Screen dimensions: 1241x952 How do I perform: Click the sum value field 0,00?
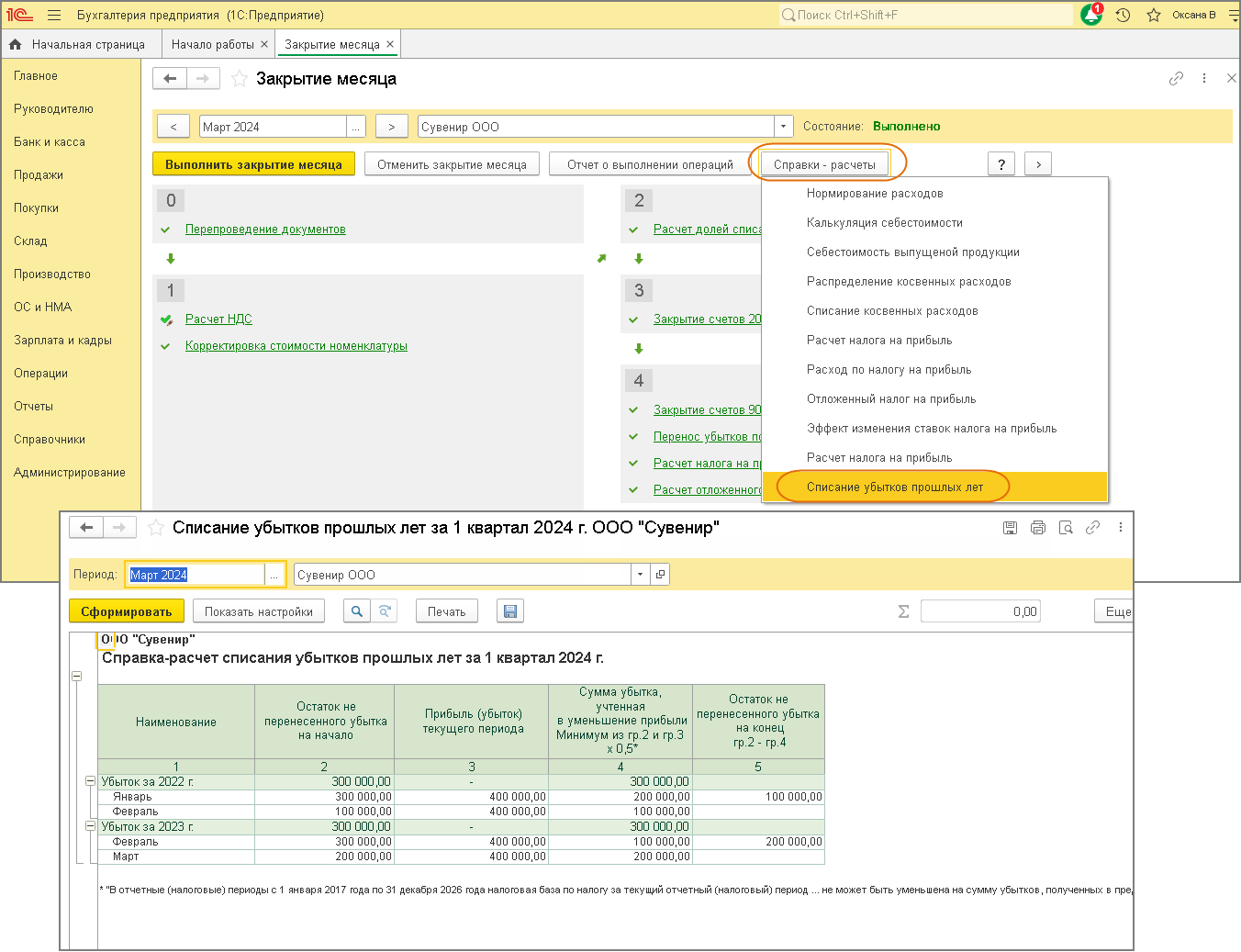point(980,611)
